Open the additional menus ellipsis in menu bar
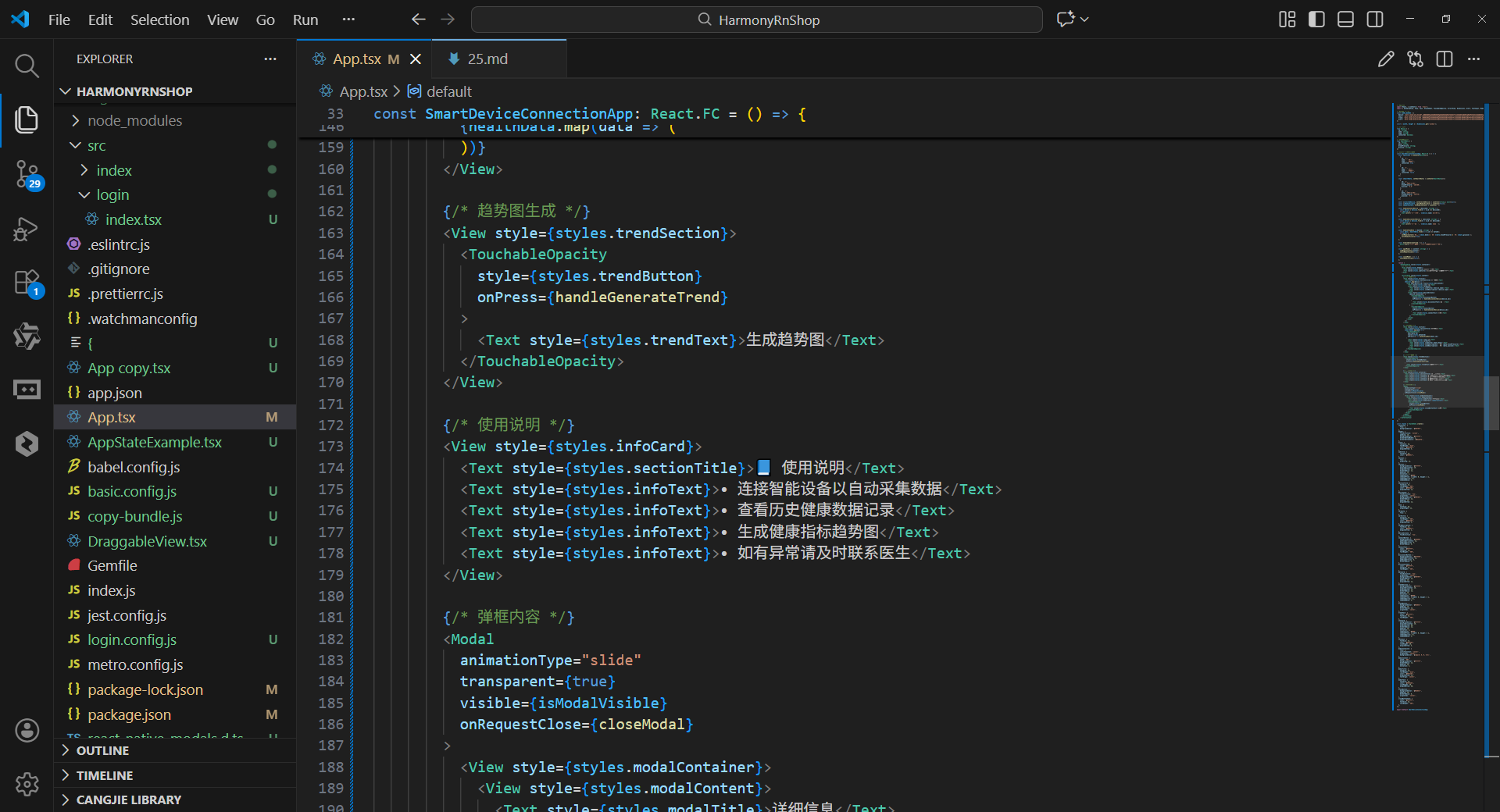The height and width of the screenshot is (812, 1500). [348, 20]
